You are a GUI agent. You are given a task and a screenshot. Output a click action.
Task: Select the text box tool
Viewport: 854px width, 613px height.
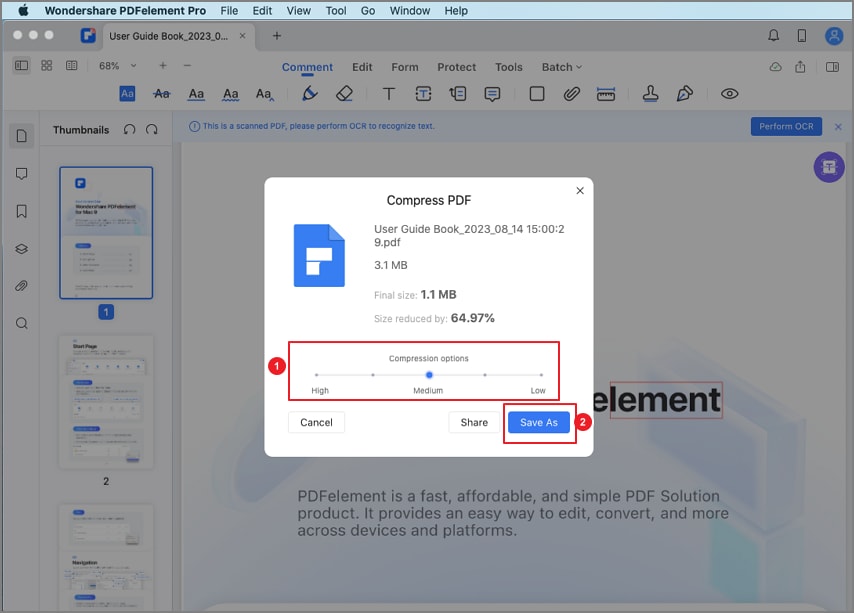click(x=423, y=94)
